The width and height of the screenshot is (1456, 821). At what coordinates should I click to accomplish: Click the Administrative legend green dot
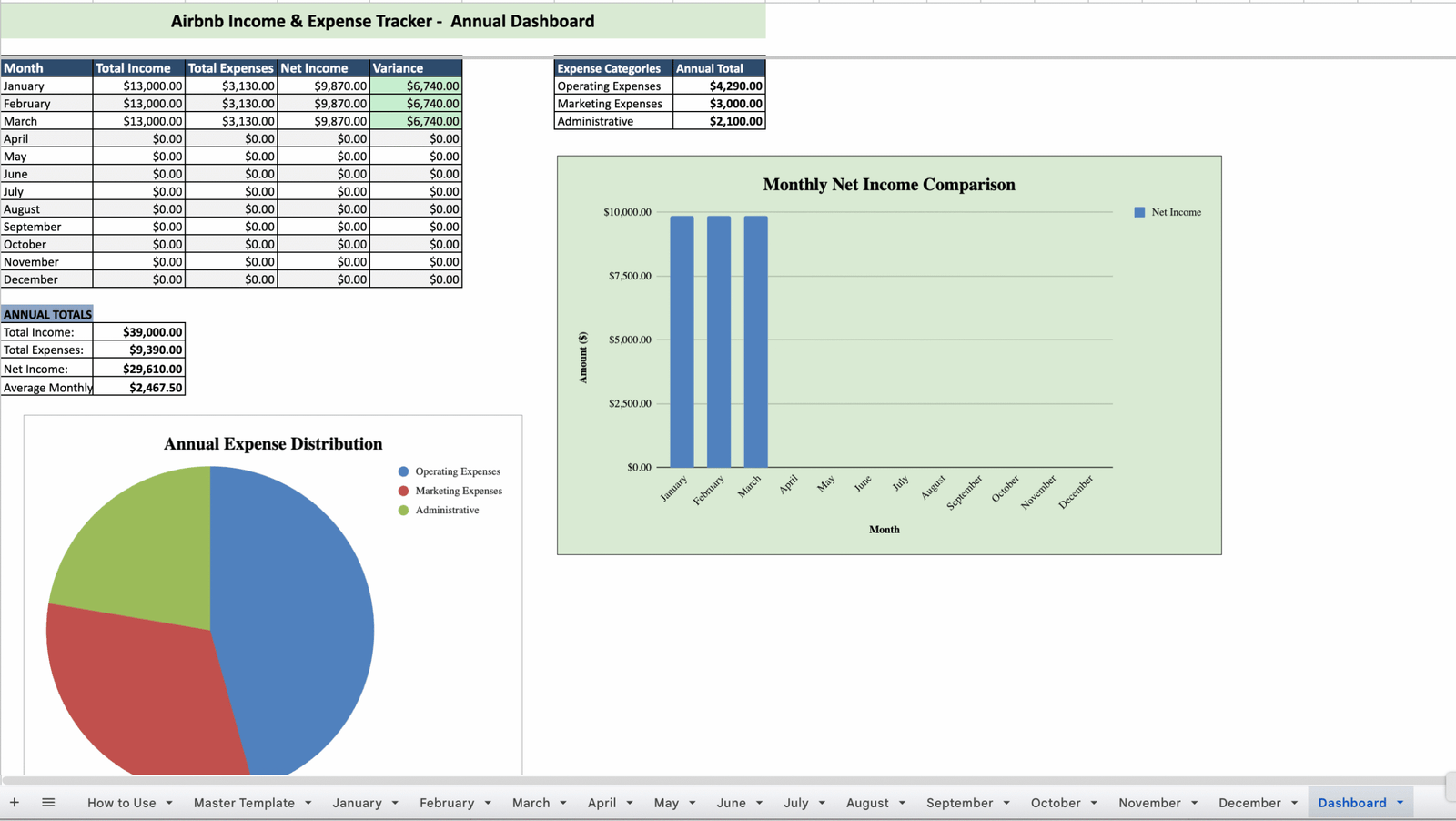tap(403, 510)
